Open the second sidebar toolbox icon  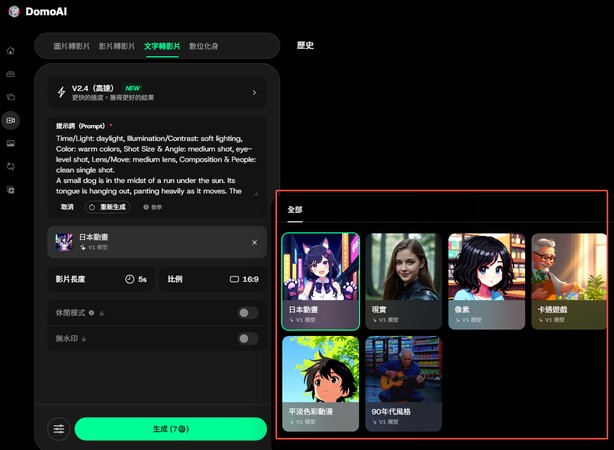(11, 74)
